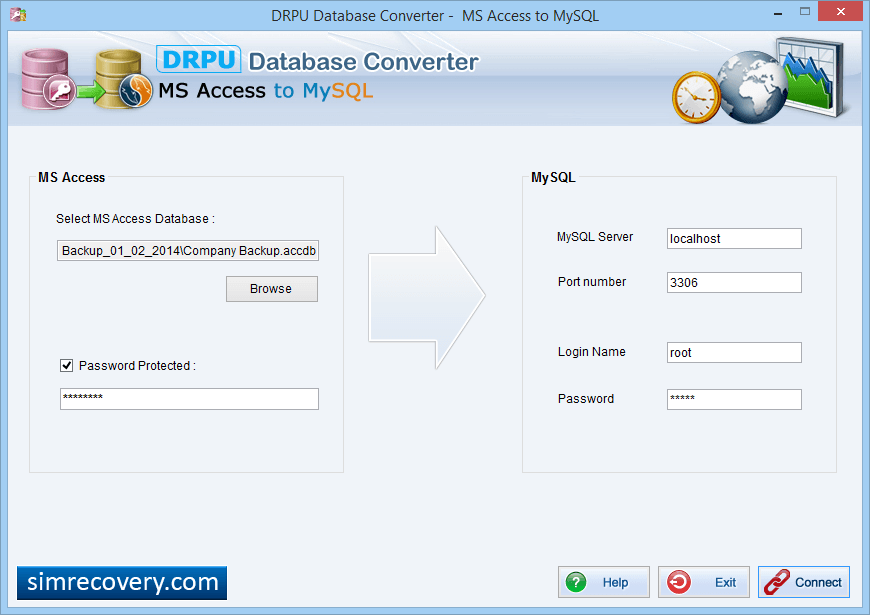This screenshot has width=870, height=615.
Task: Click the 'Password' label in the MySQL group
Action: (x=586, y=399)
